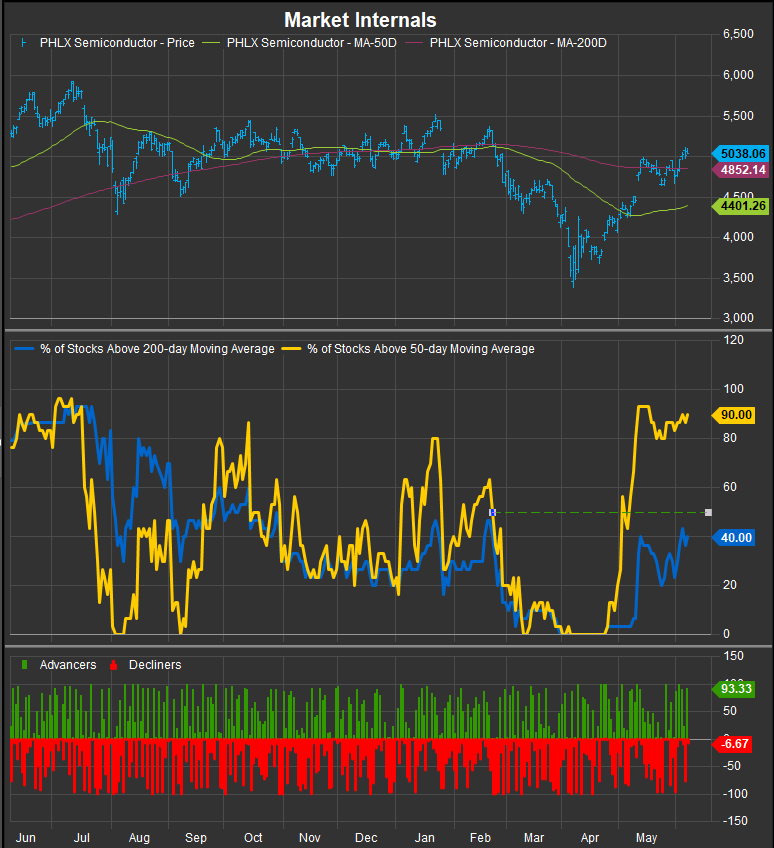Click the 20 breadth axis label
The image size is (774, 848).
coord(730,585)
